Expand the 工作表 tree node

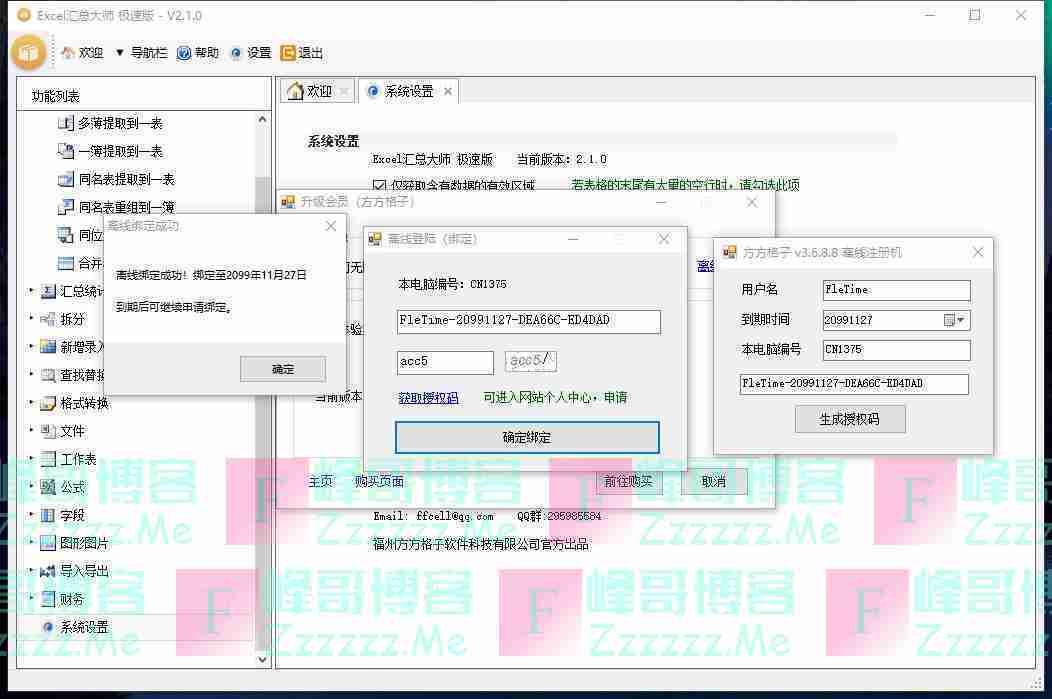31,459
